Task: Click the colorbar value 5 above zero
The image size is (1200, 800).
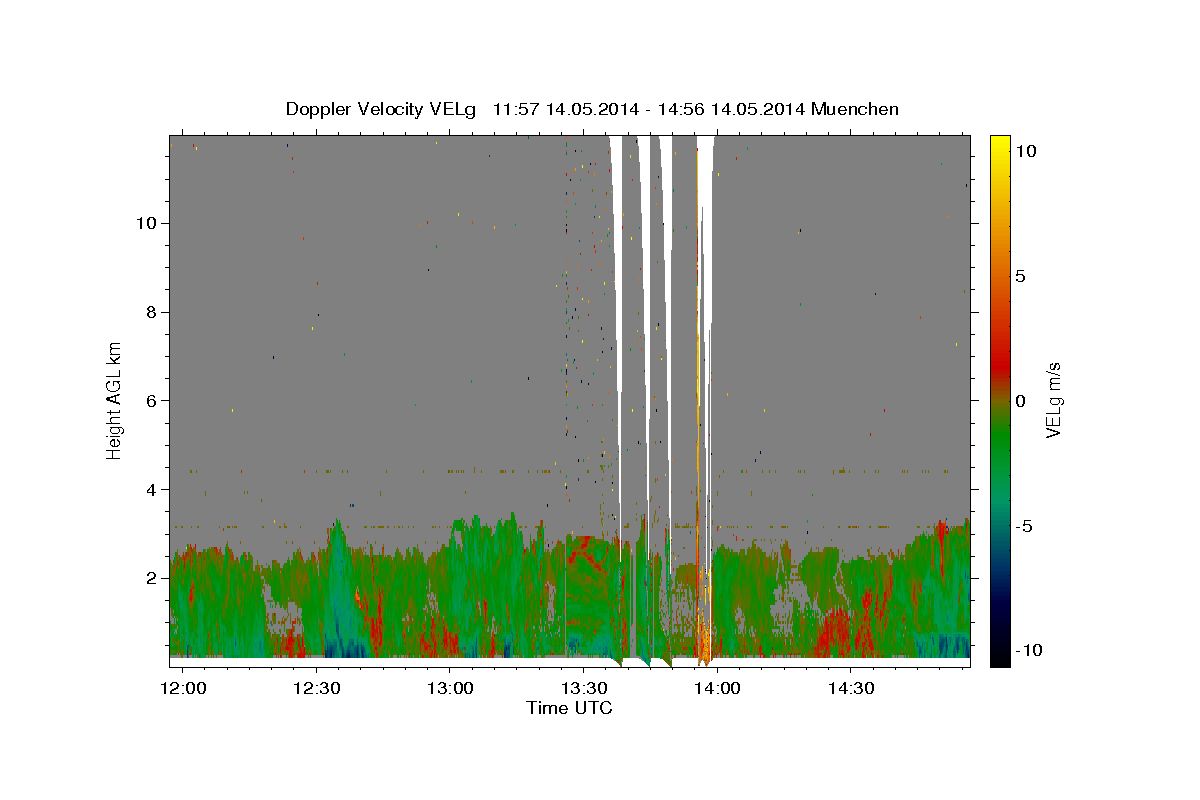Action: (1020, 276)
